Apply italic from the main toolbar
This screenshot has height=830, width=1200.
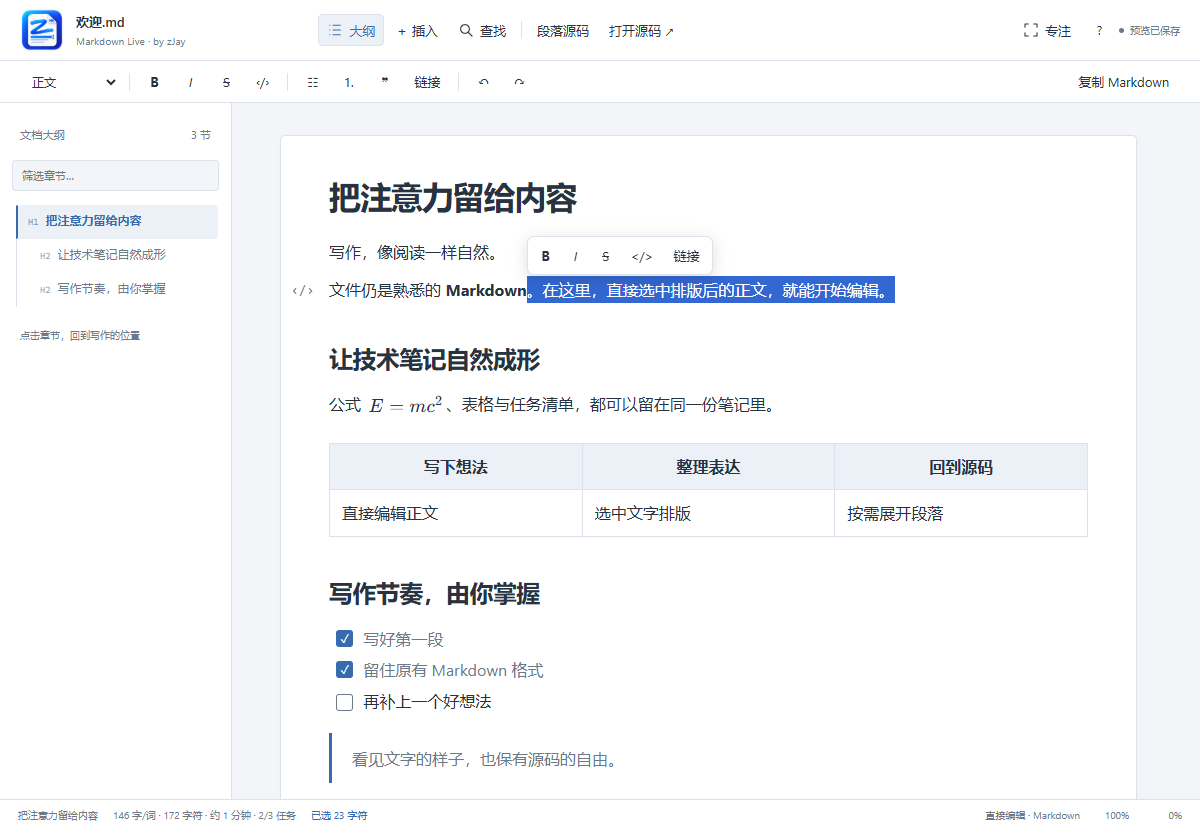tap(191, 82)
